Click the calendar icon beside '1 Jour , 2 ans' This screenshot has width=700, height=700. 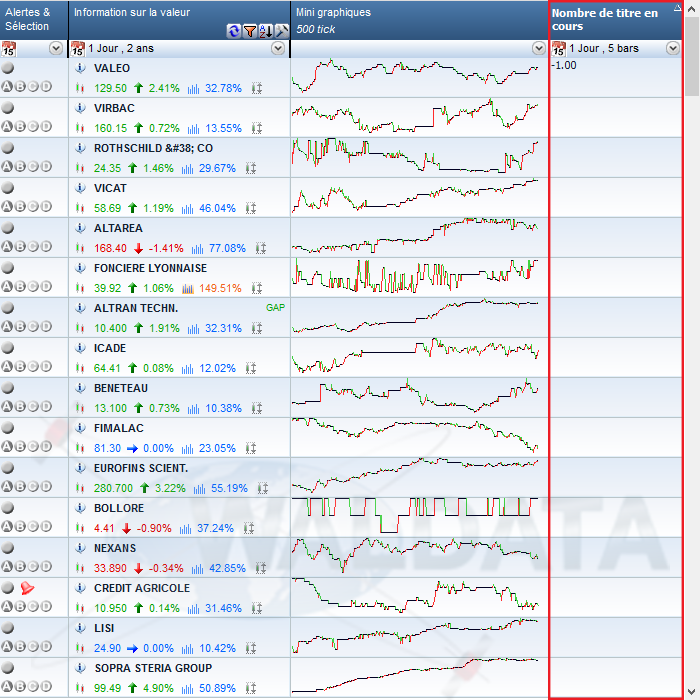(78, 49)
